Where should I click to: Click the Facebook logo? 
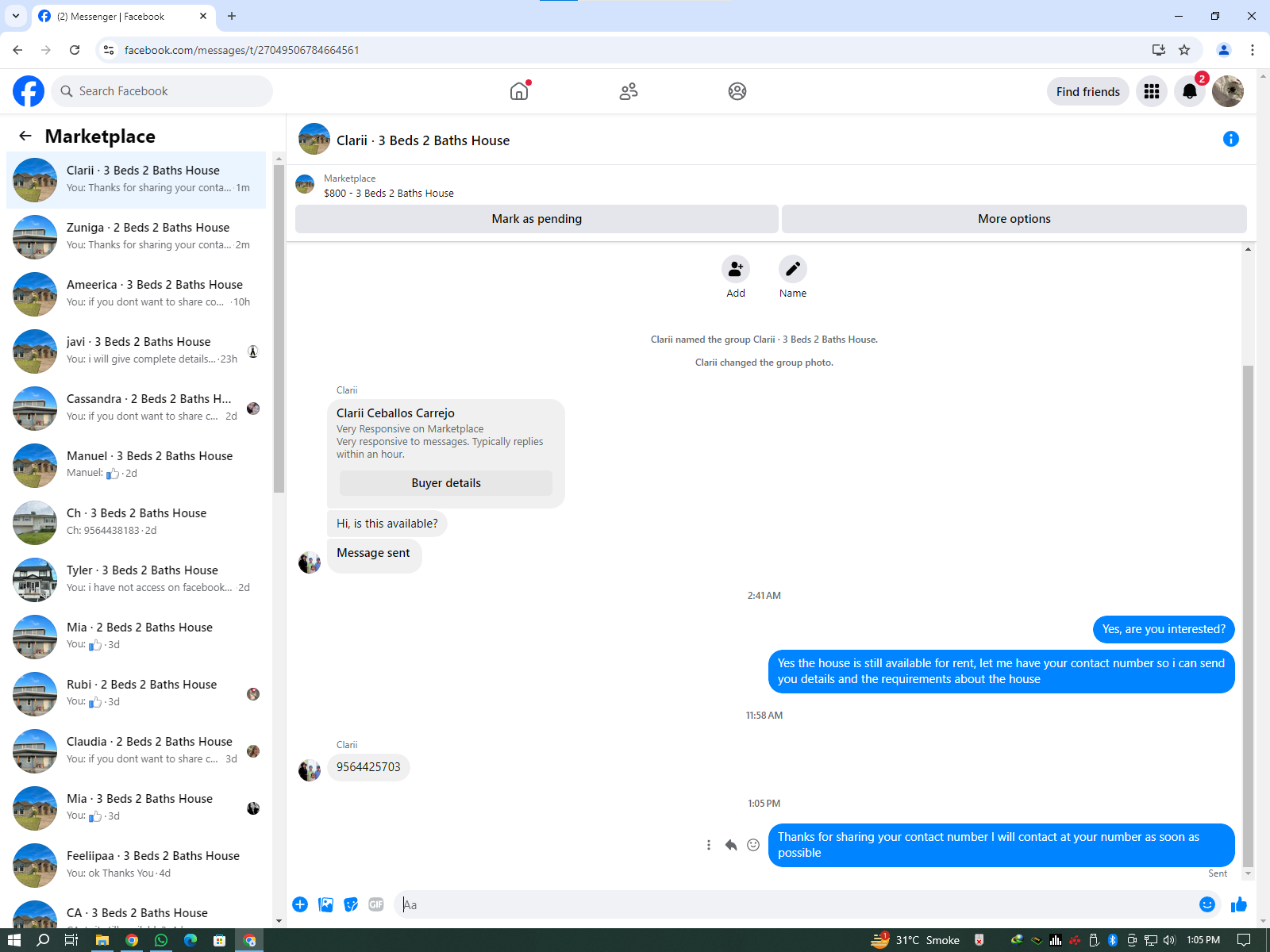click(29, 91)
